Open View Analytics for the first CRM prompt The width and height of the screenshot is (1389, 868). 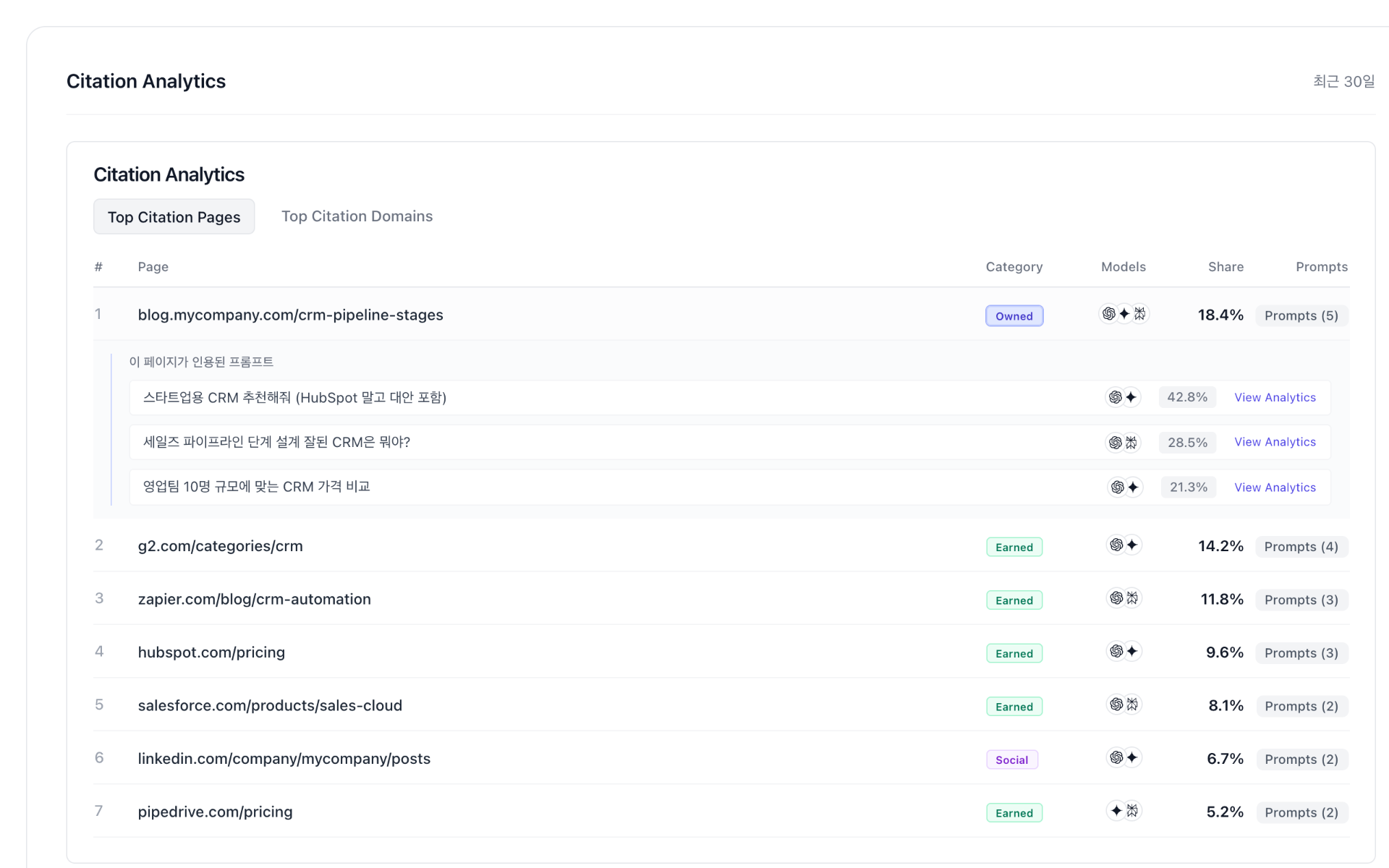pyautogui.click(x=1275, y=397)
